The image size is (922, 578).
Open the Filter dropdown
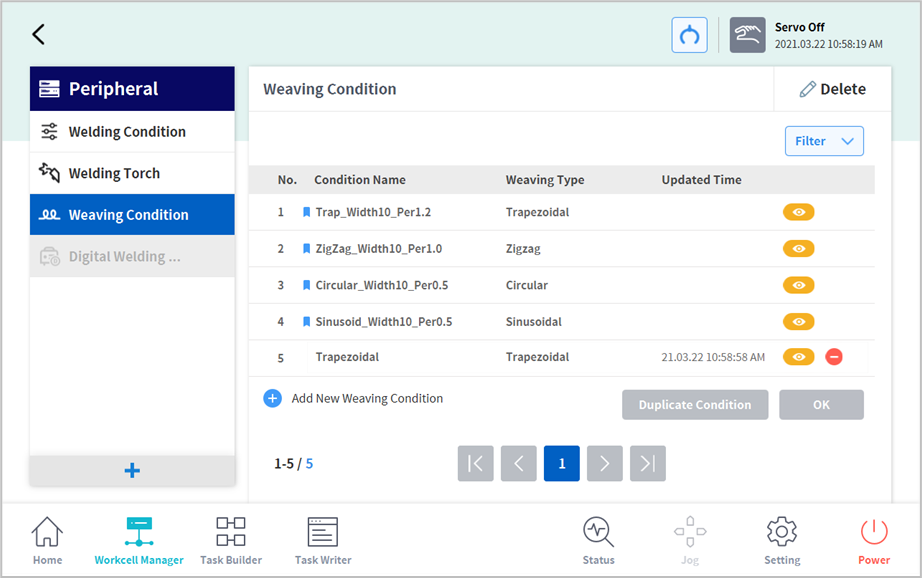click(823, 141)
